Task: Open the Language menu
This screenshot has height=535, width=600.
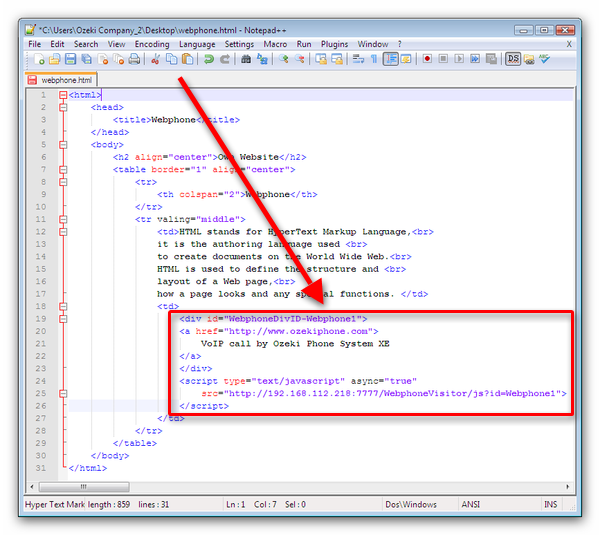Action: click(x=197, y=44)
